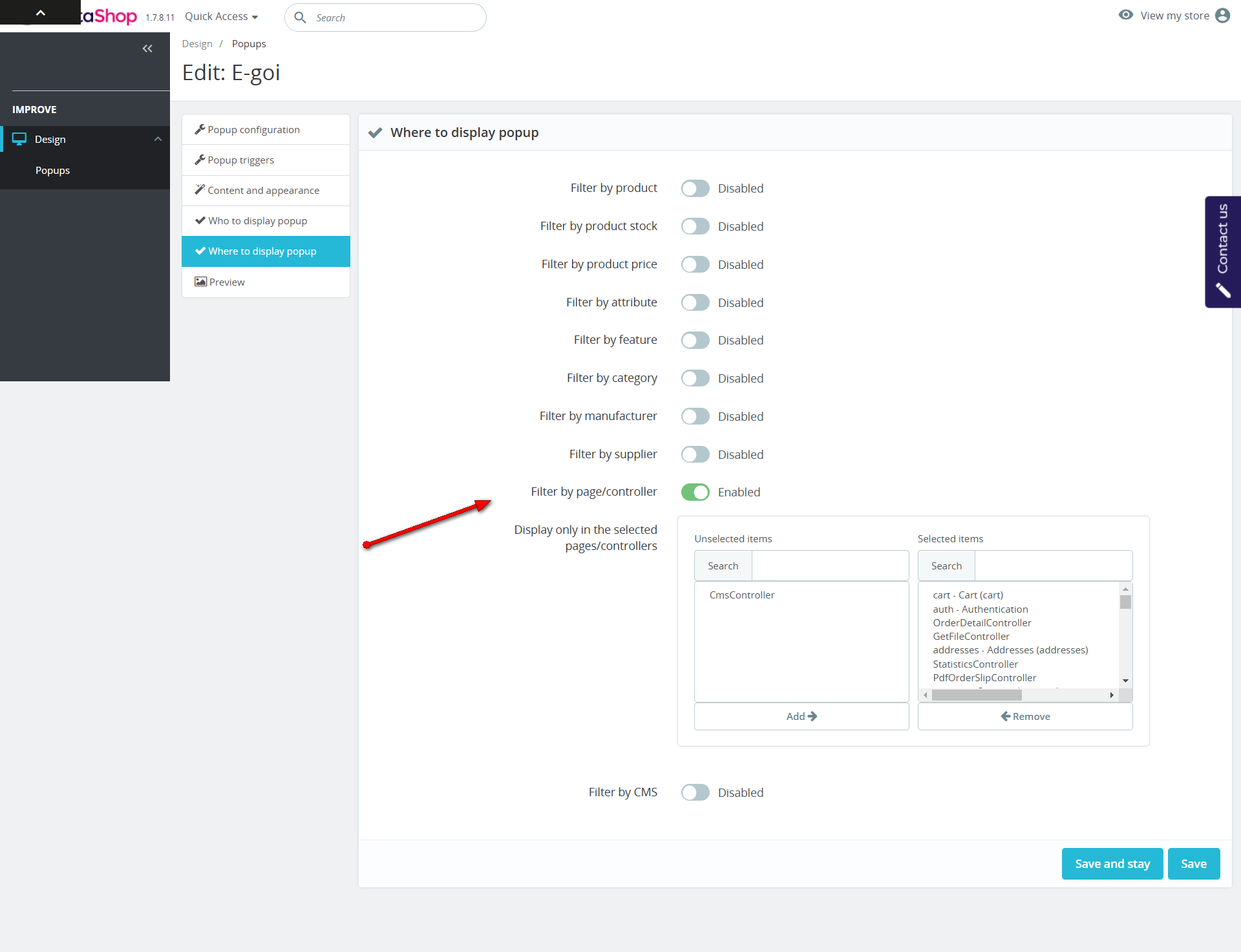Collapse the sidebar with double-chevron icon
Image resolution: width=1241 pixels, height=952 pixels.
[x=147, y=48]
